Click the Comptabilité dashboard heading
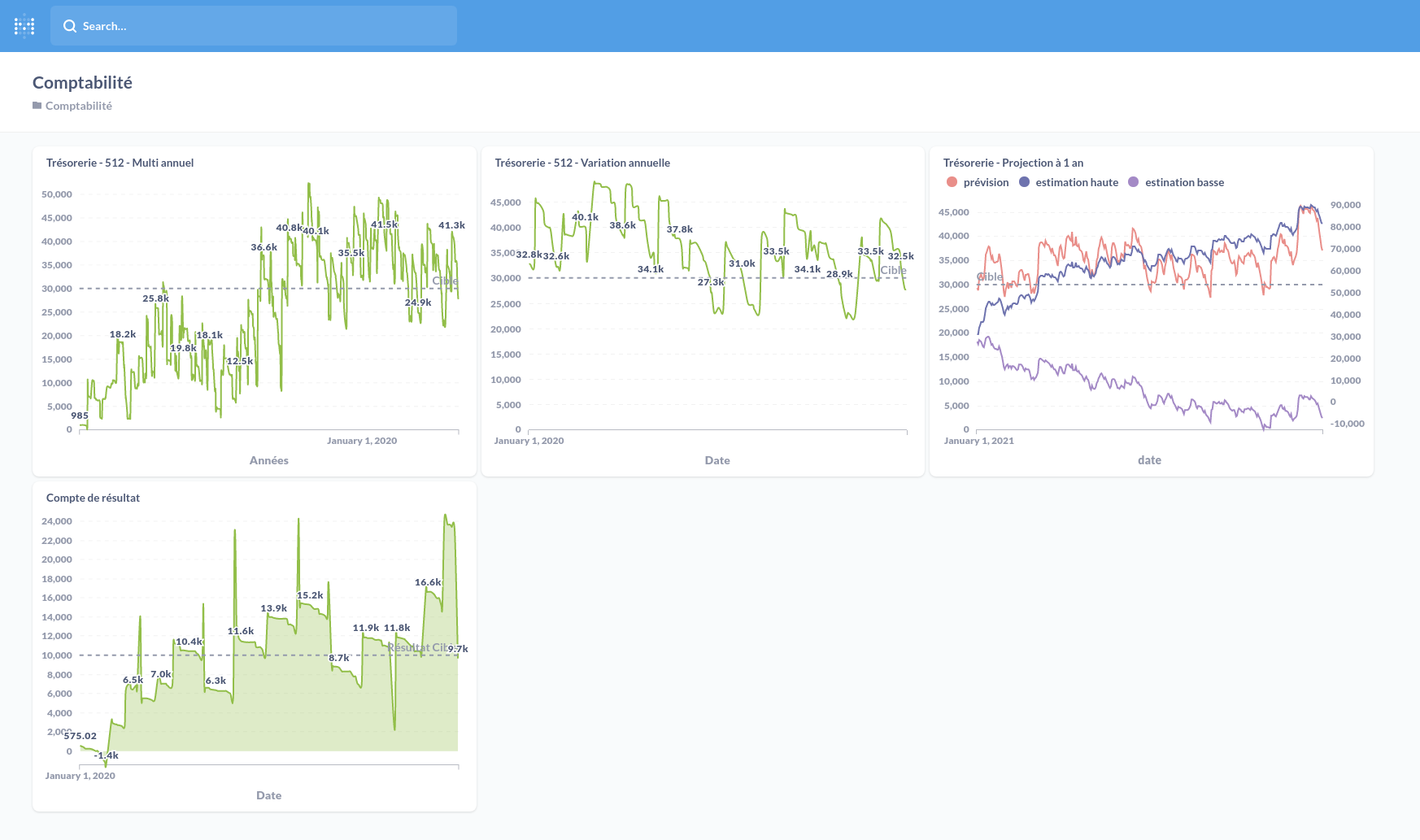The image size is (1420, 840). click(x=82, y=82)
